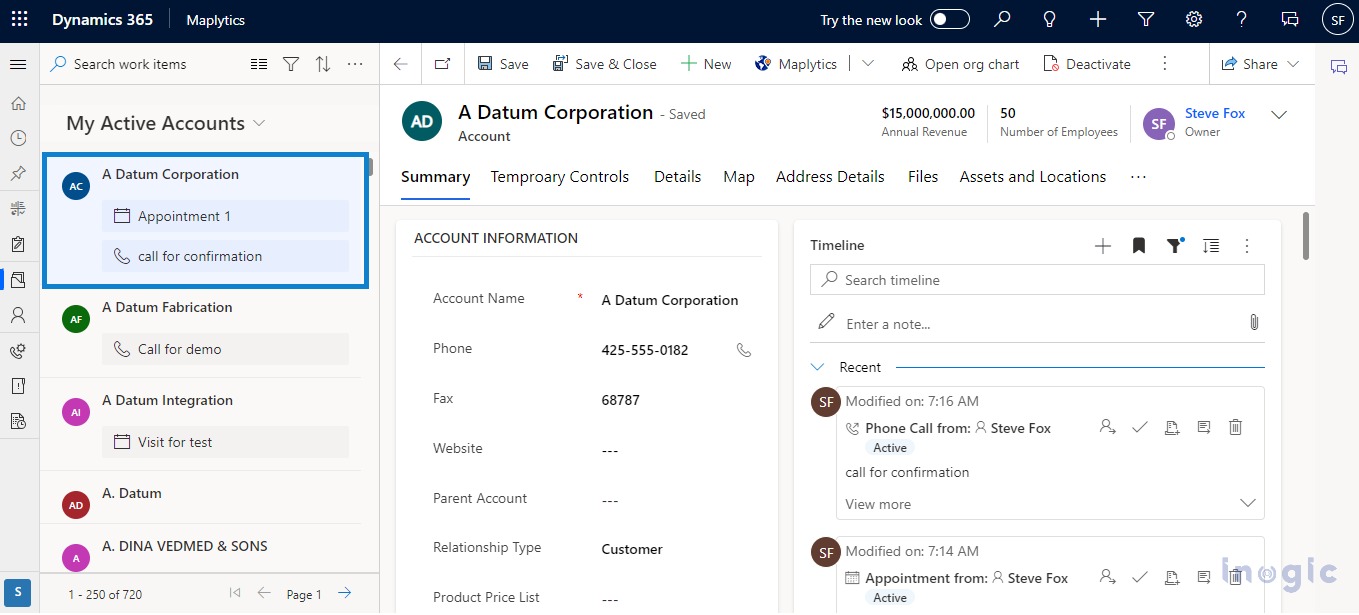Open global search magnifier icon

1001,19
